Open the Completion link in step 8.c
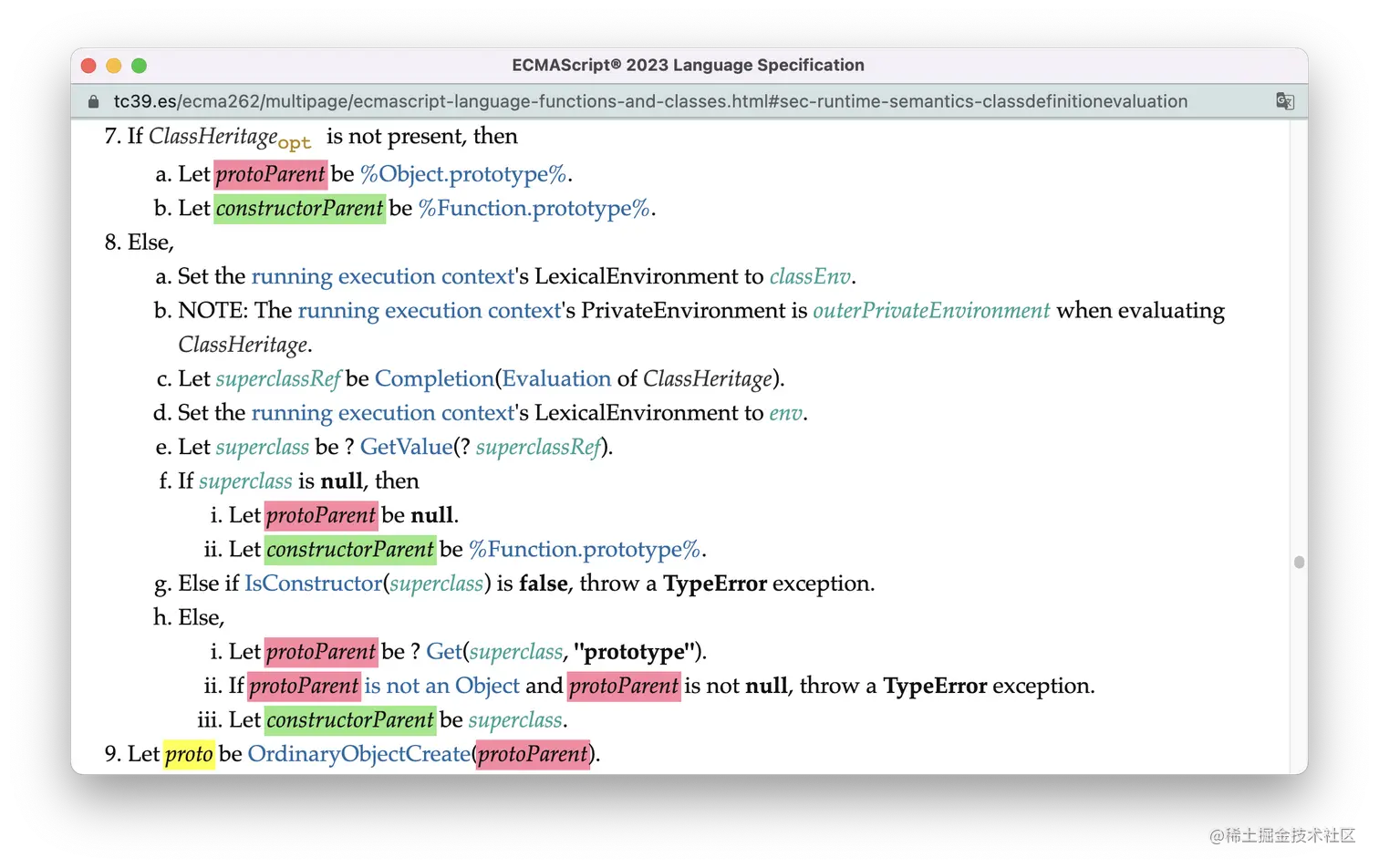Image resolution: width=1379 pixels, height=868 pixels. [434, 379]
